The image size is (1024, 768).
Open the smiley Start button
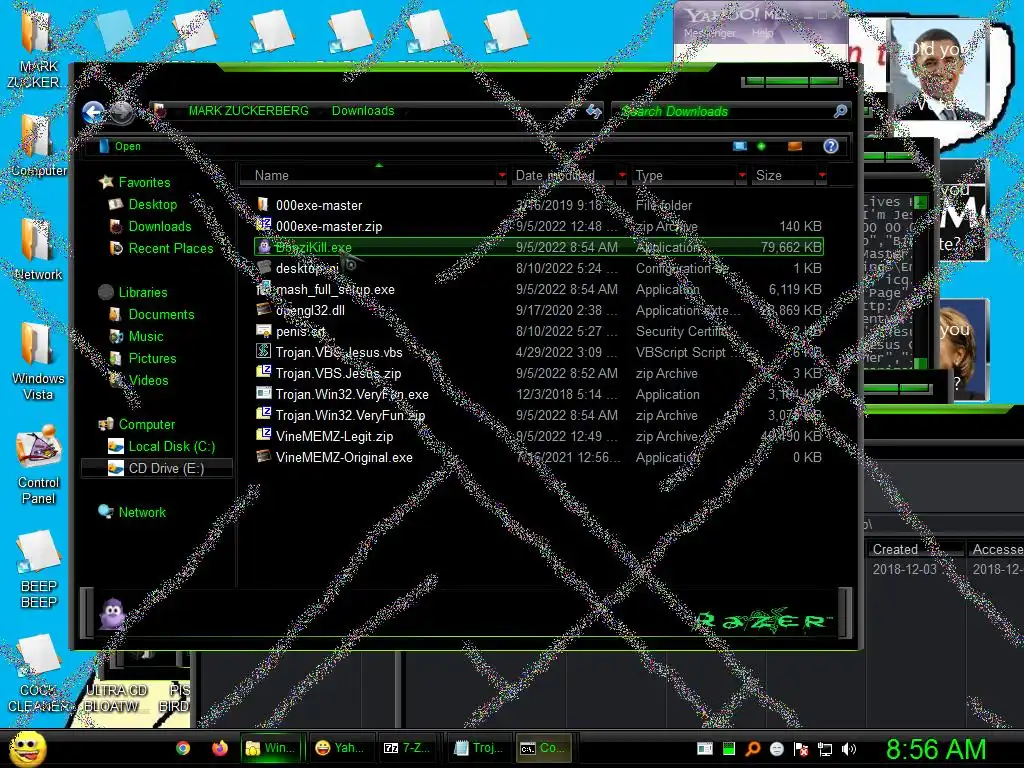coord(27,748)
